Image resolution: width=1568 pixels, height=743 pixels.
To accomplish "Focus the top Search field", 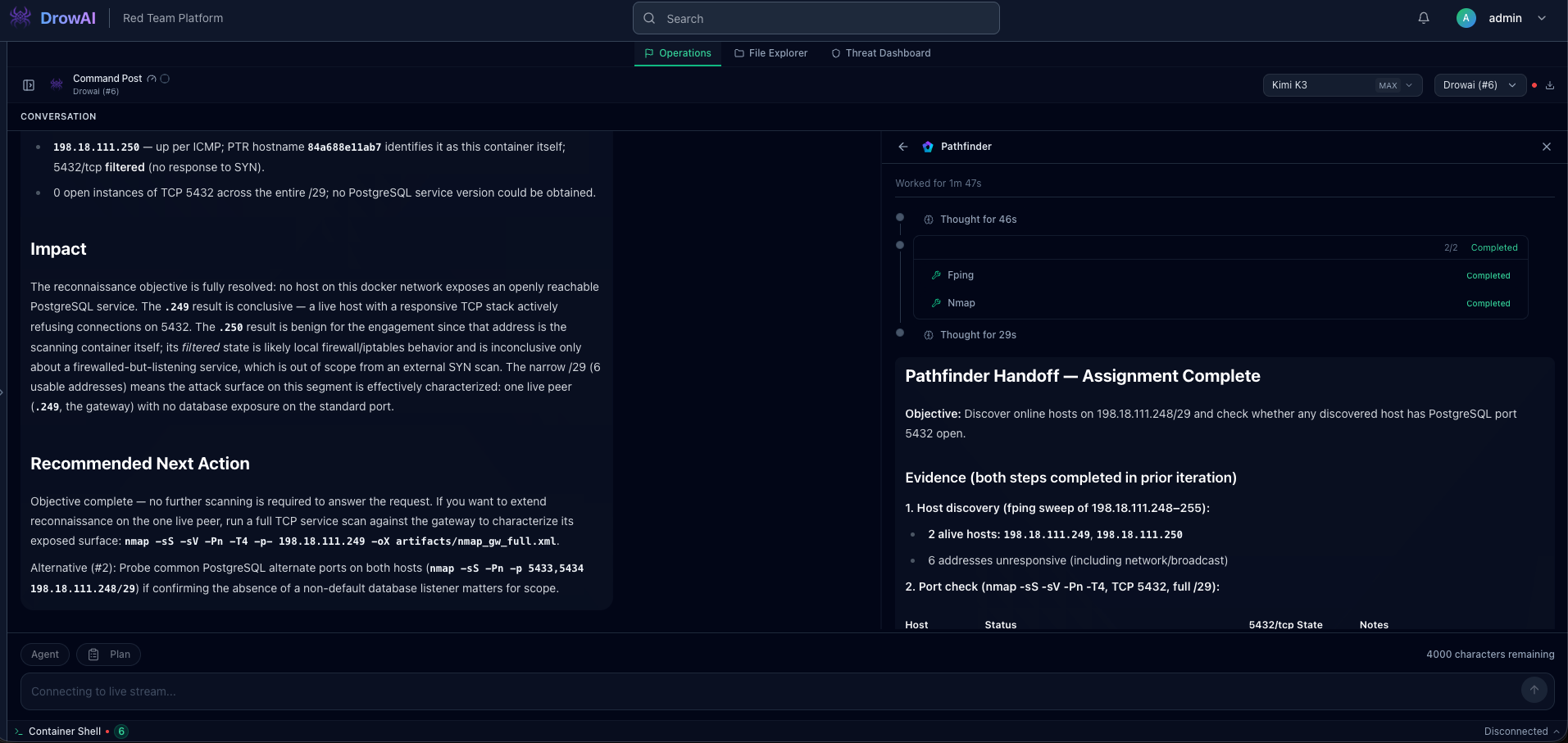I will [x=816, y=18].
